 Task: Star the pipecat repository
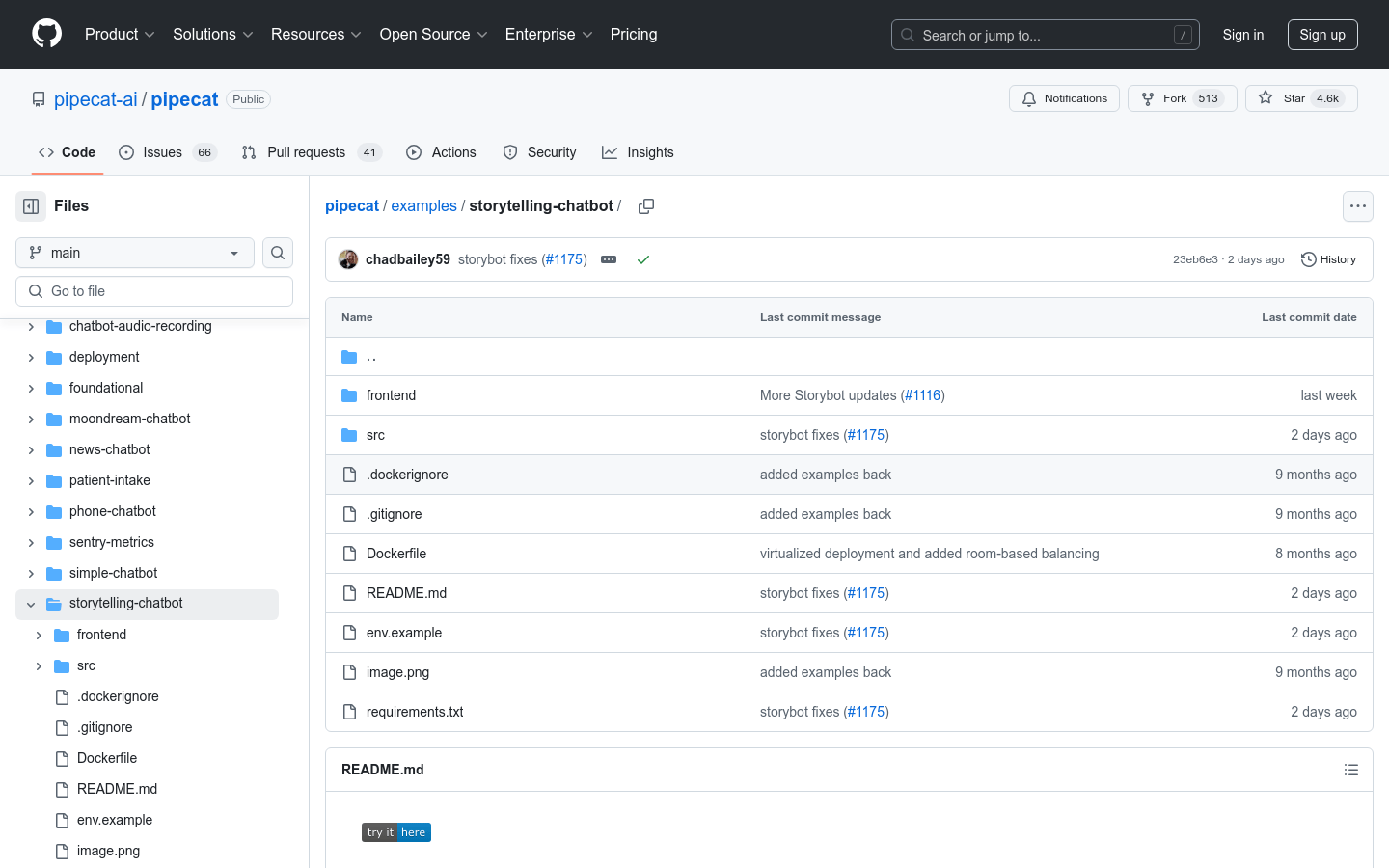tap(1300, 98)
